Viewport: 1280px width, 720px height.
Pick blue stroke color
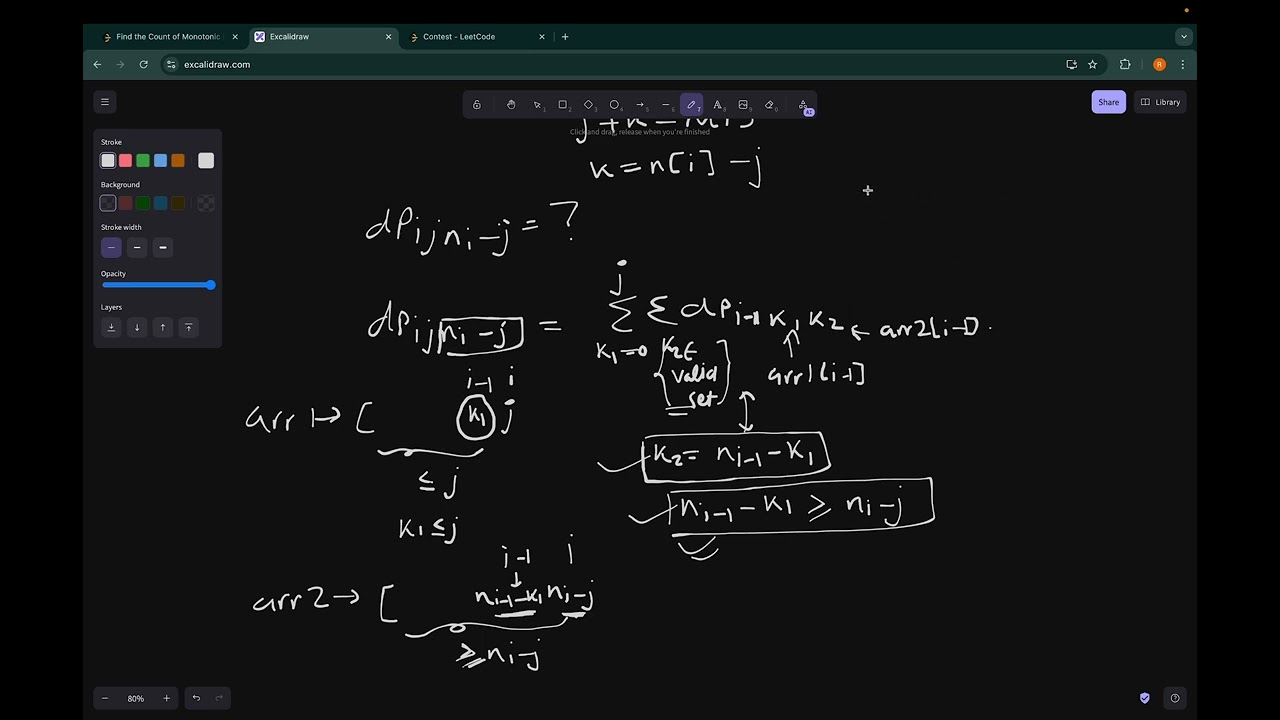(x=160, y=161)
